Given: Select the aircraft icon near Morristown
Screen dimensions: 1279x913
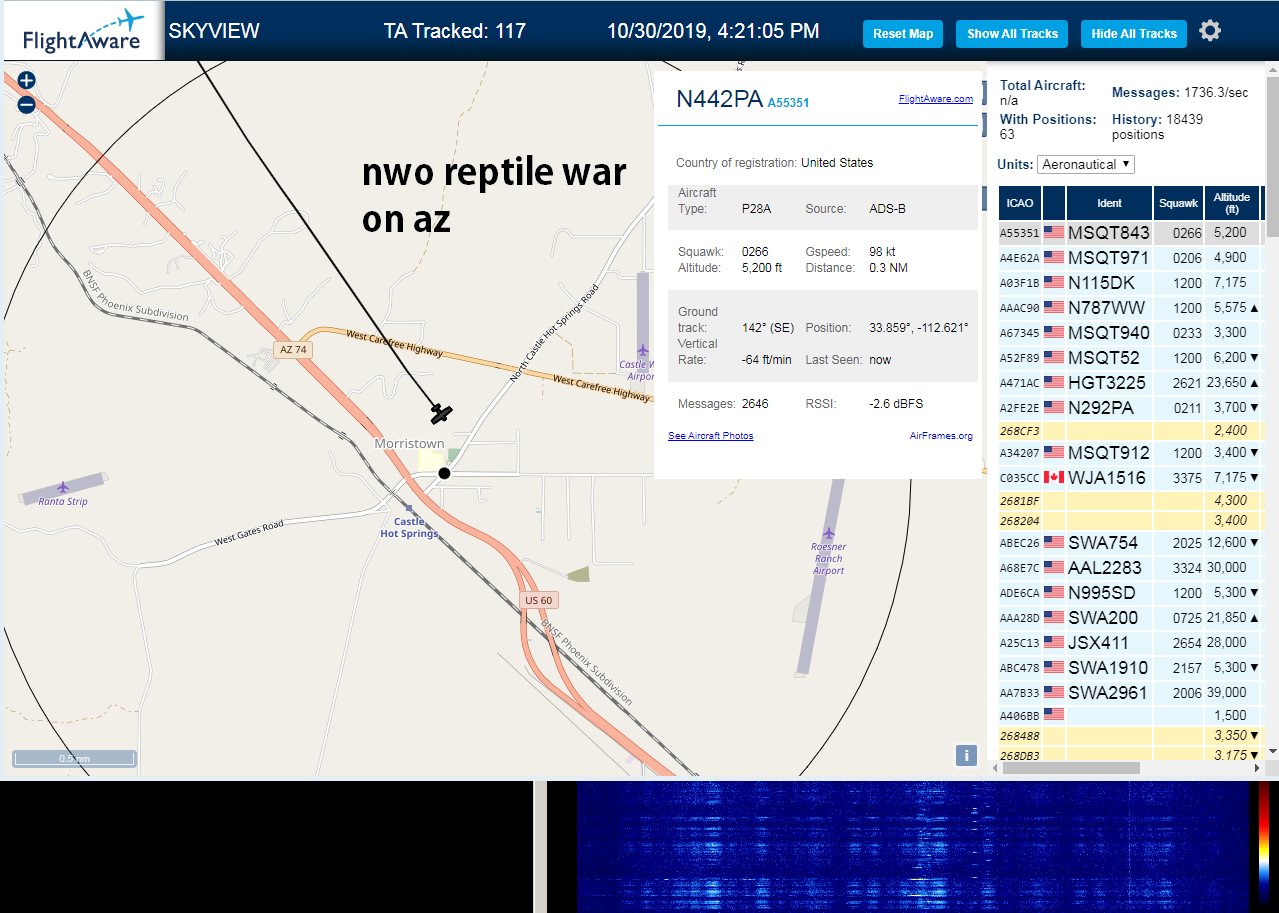Looking at the screenshot, I should pyautogui.click(x=441, y=412).
